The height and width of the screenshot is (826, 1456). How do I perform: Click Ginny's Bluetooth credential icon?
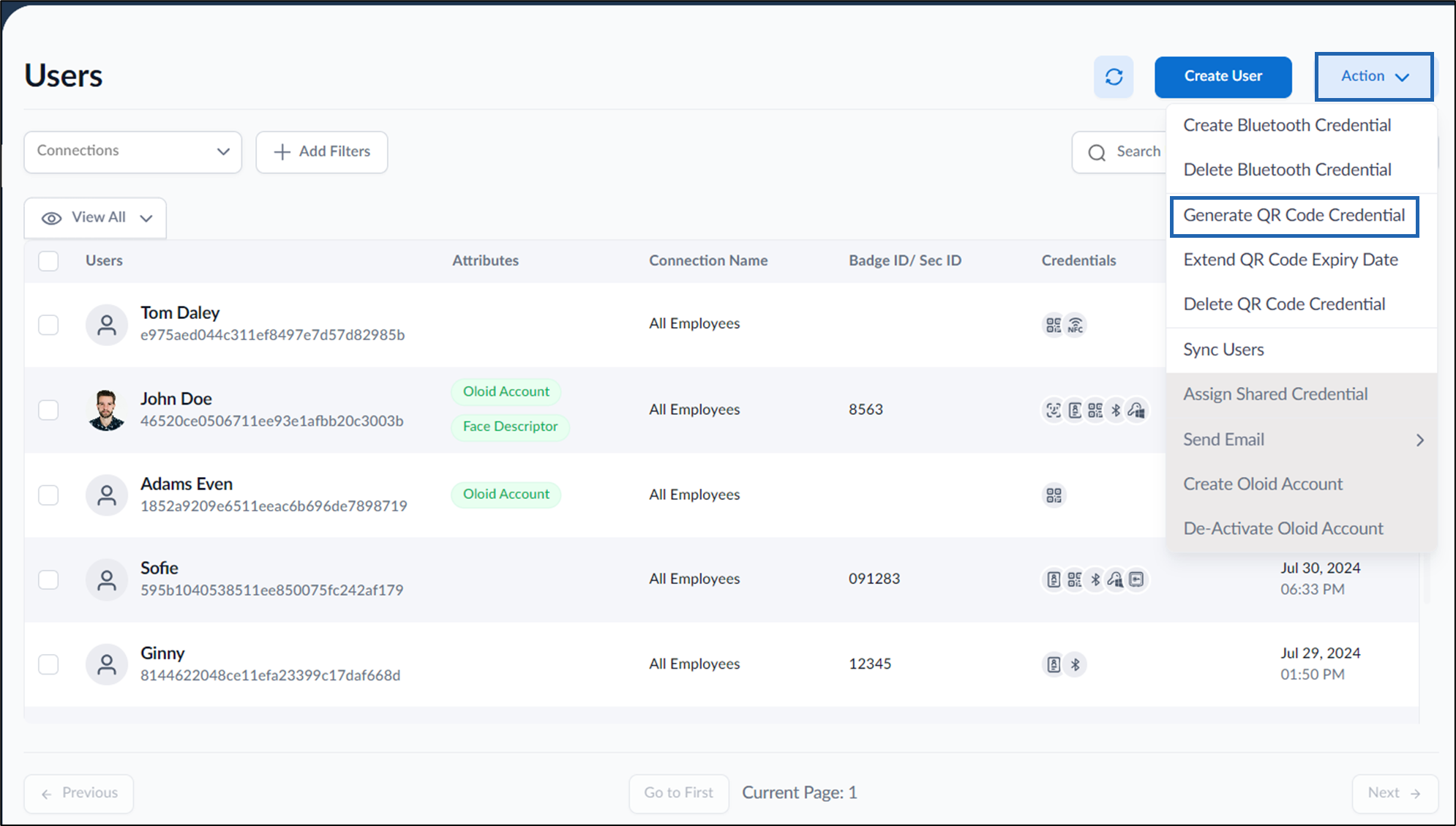[x=1075, y=664]
